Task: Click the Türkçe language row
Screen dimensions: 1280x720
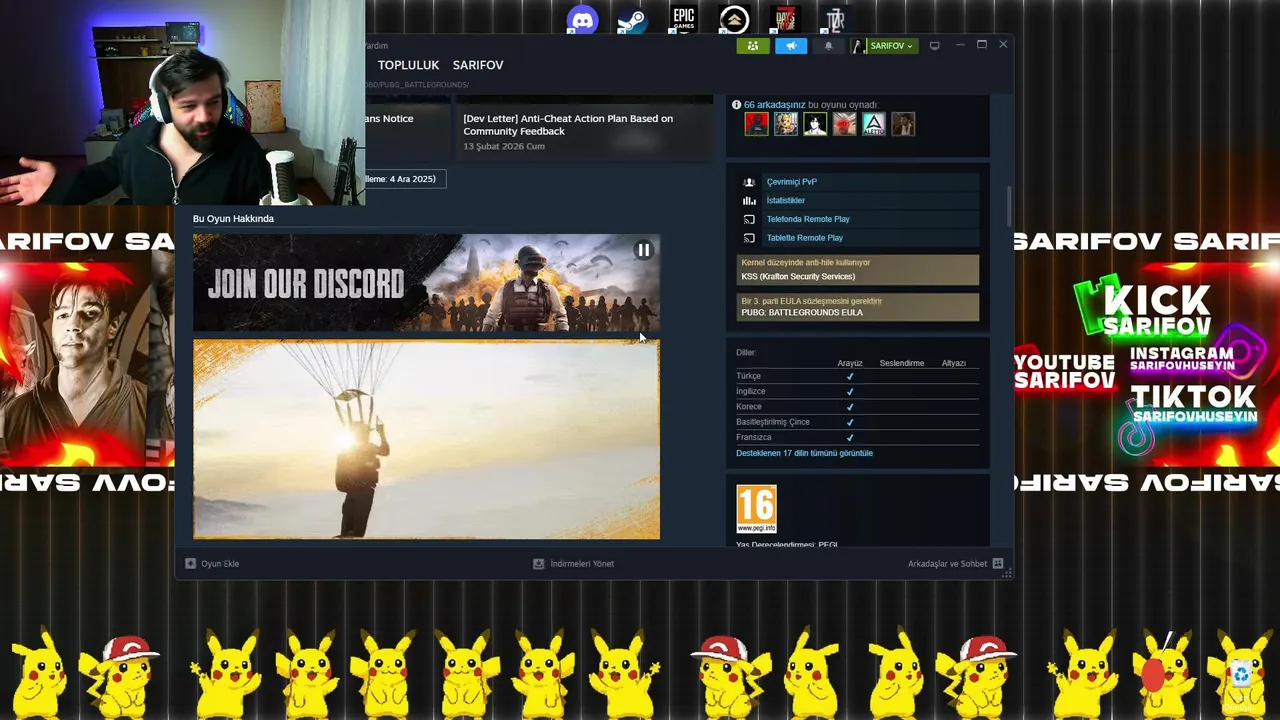Action: (857, 376)
